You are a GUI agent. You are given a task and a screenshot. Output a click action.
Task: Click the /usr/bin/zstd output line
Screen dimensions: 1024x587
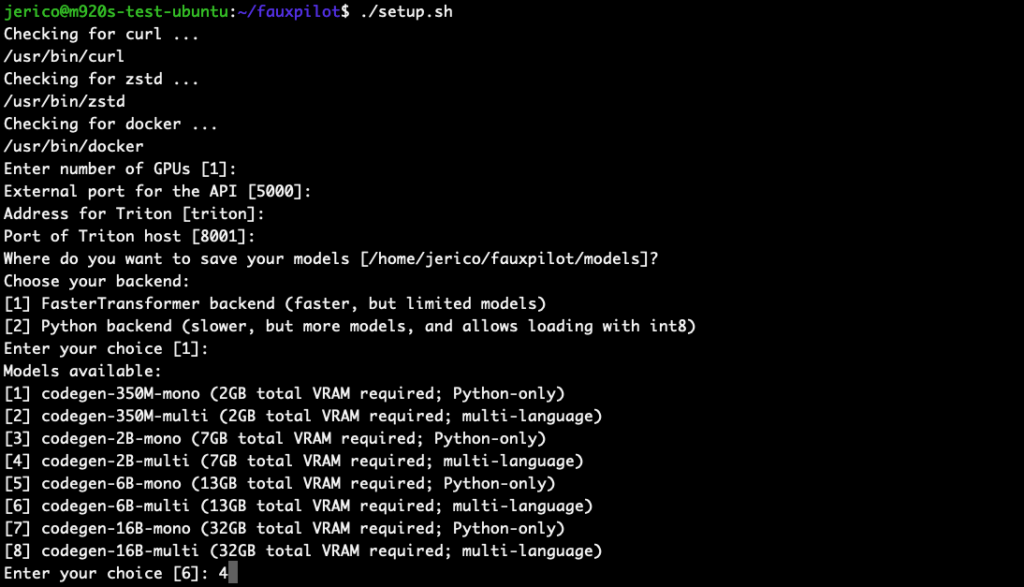point(64,101)
